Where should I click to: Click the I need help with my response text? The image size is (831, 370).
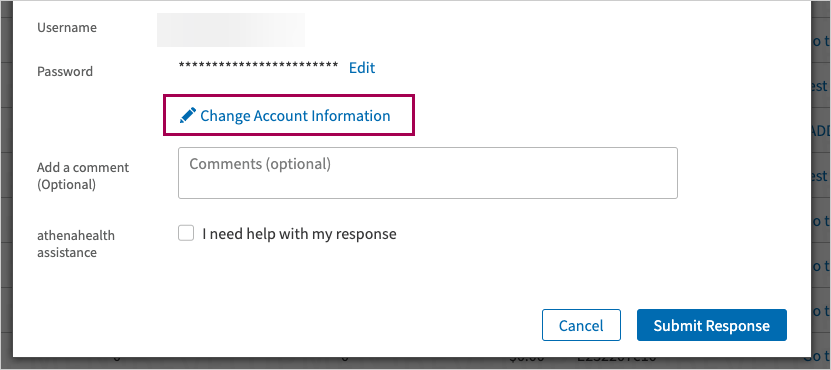[x=299, y=234]
